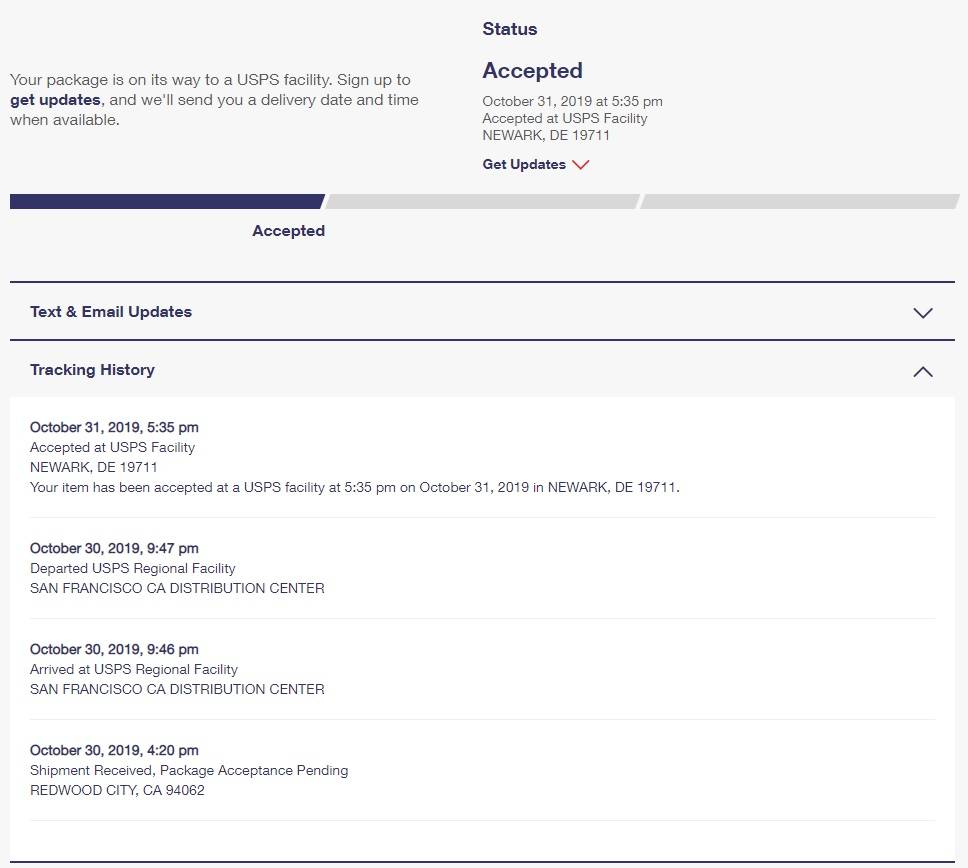
Task: Click the entry October 30, 2019, 9:46 pm
Action: click(114, 649)
